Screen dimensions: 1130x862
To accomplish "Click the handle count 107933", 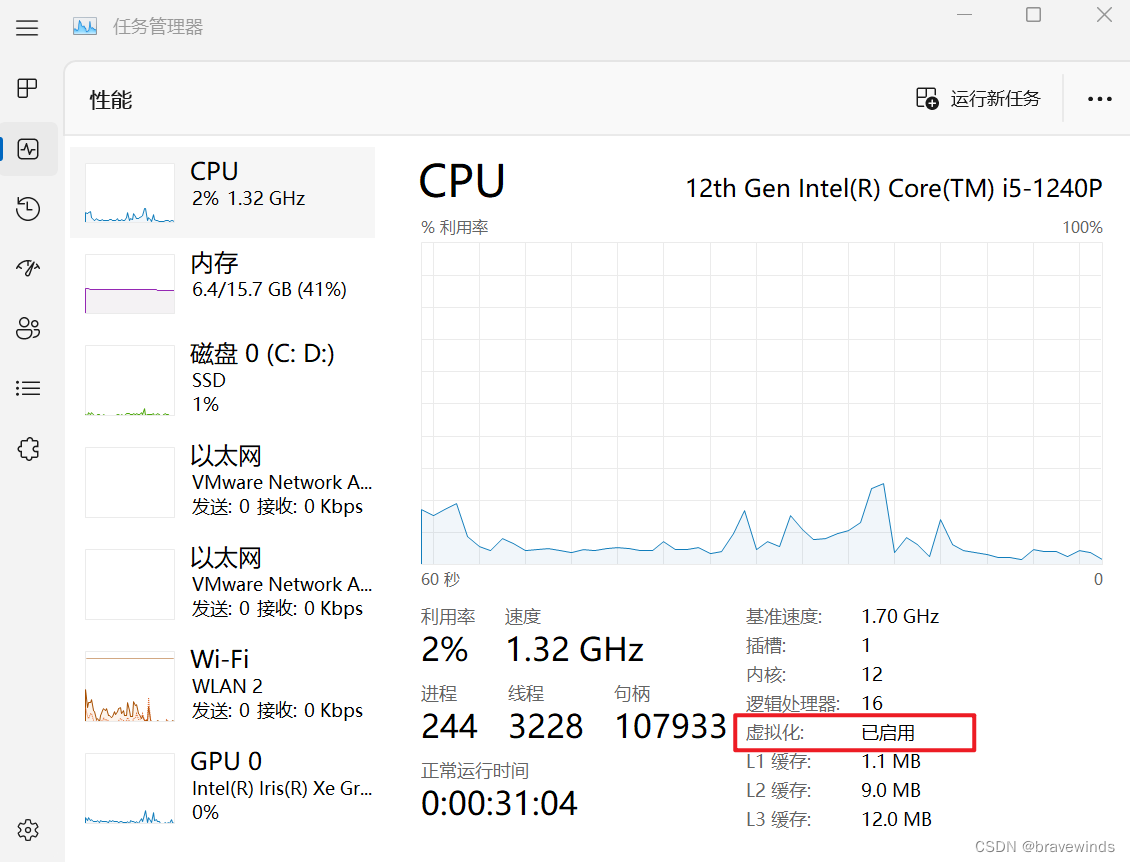I will (x=670, y=727).
